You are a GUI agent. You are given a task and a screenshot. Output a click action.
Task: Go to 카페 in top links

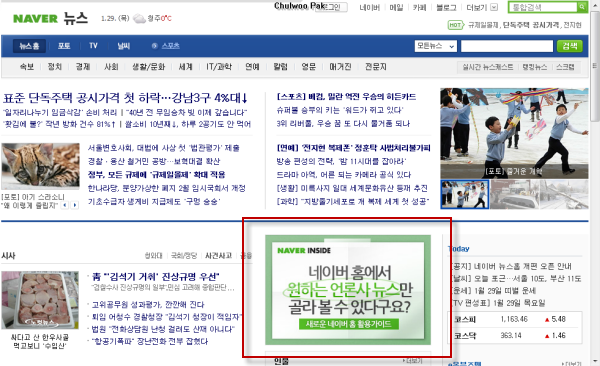click(419, 7)
